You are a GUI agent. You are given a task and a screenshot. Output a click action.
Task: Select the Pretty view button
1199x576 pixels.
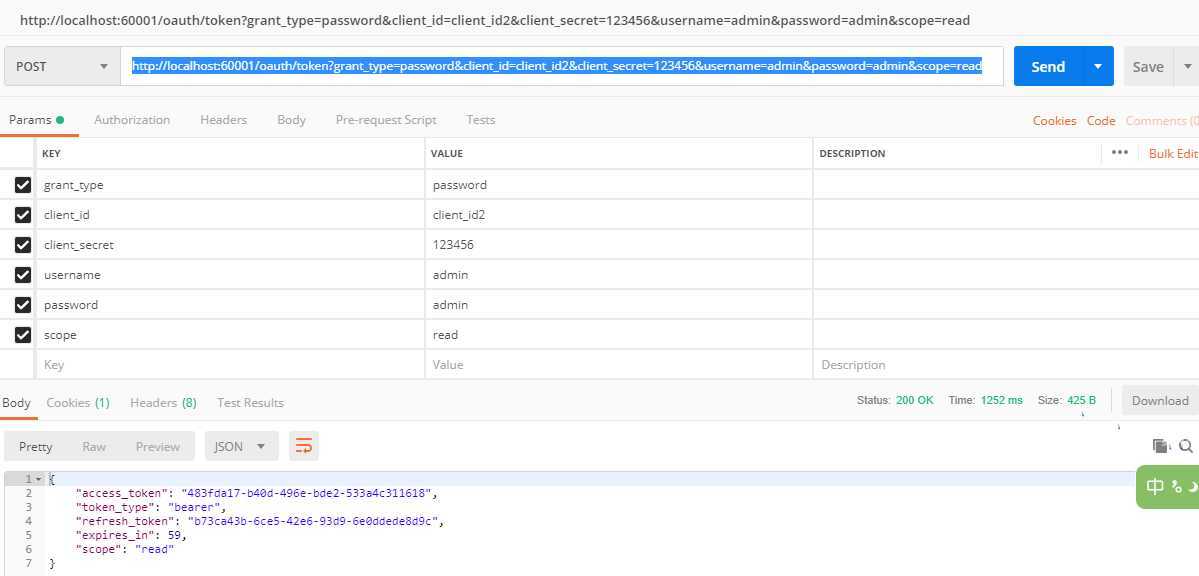[x=36, y=446]
